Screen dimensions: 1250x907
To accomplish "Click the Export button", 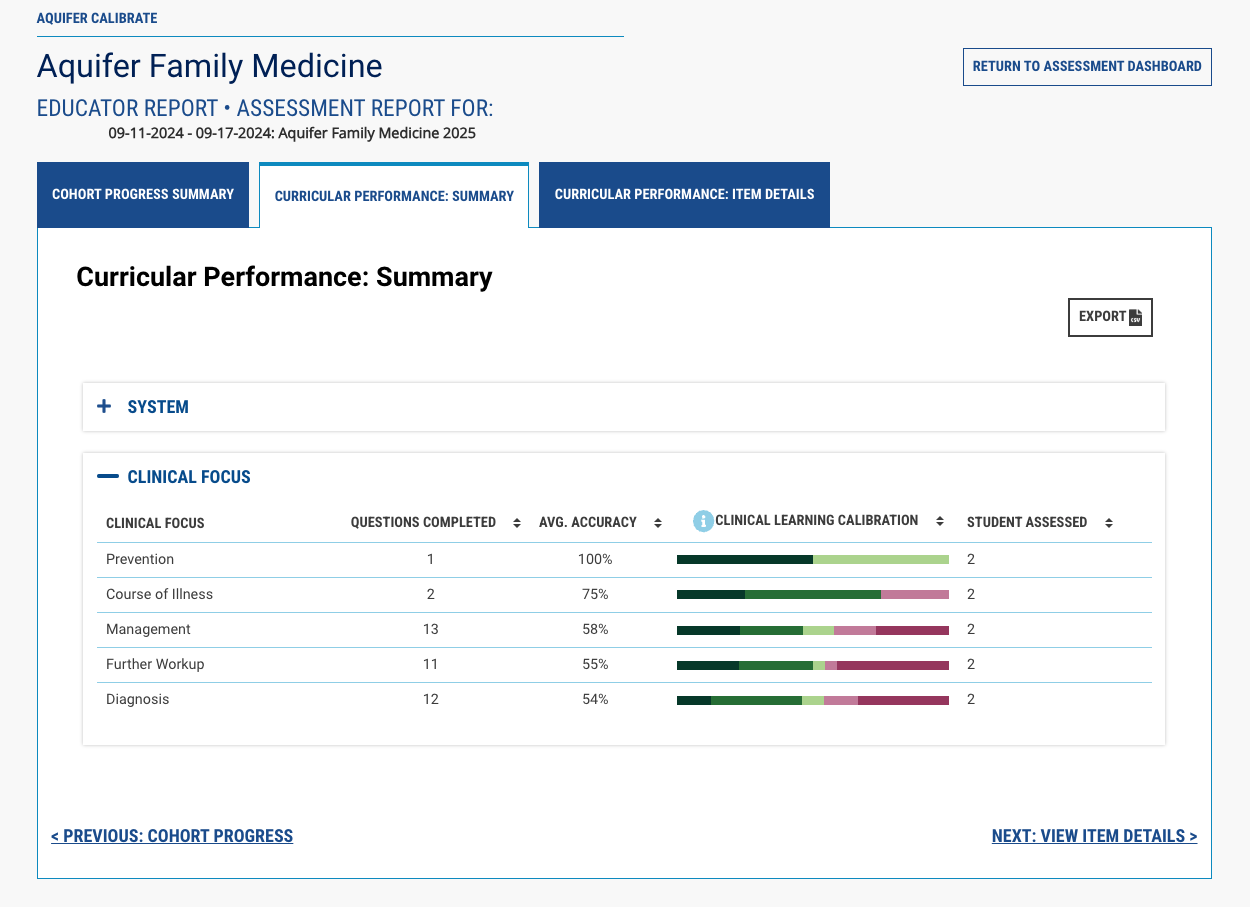I will (x=1110, y=317).
